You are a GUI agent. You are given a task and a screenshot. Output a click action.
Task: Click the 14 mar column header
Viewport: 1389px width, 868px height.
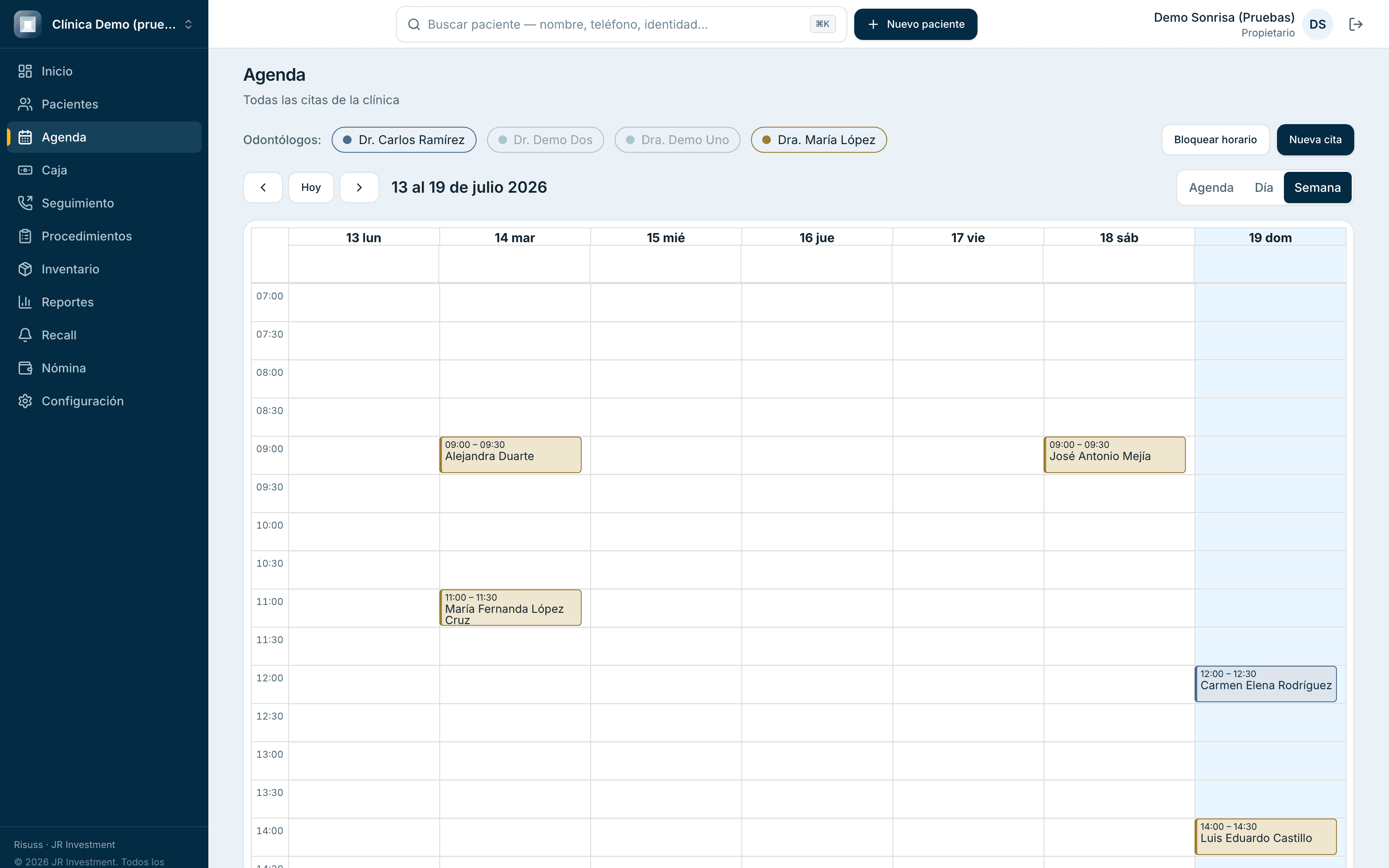[514, 238]
